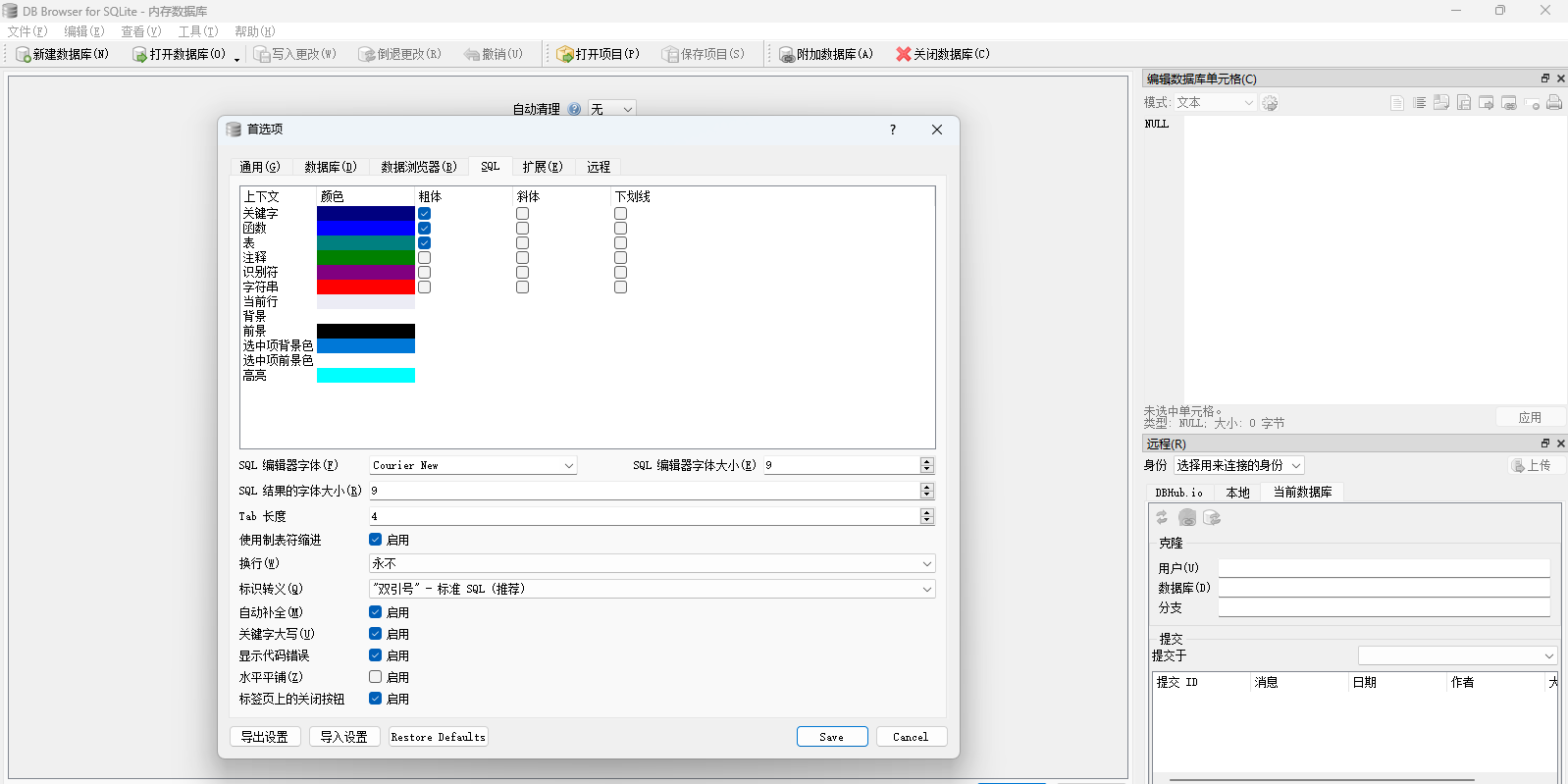This screenshot has width=1568, height=784.
Task: Enable italic checkbox for 表 row
Action: coord(523,242)
